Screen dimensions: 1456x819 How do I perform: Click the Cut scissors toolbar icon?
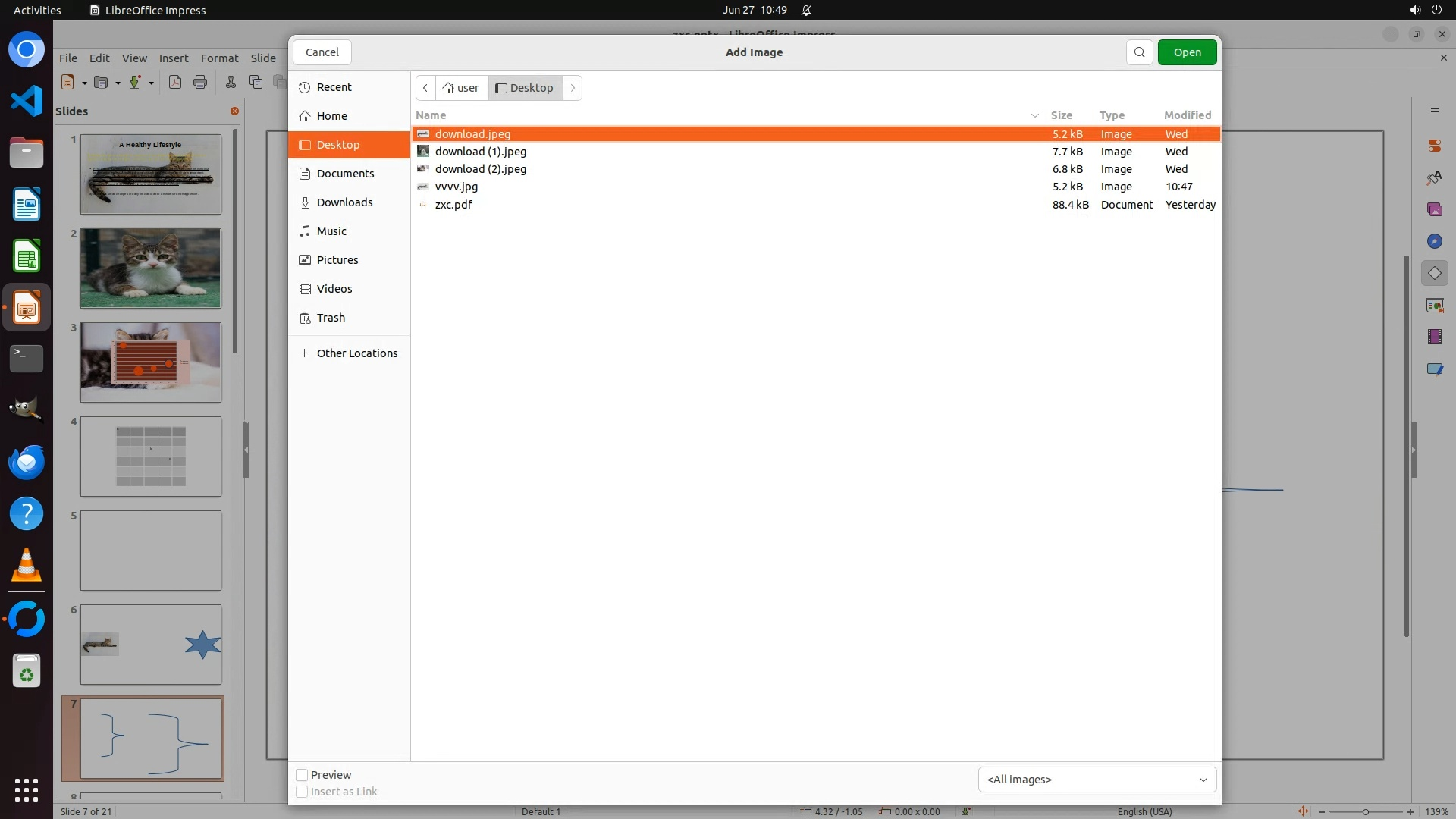pyautogui.click(x=231, y=82)
